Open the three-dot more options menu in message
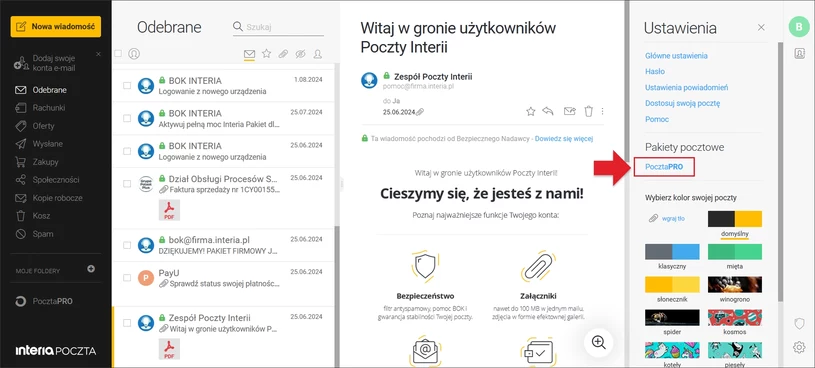Image resolution: width=815 pixels, height=368 pixels. (x=602, y=111)
